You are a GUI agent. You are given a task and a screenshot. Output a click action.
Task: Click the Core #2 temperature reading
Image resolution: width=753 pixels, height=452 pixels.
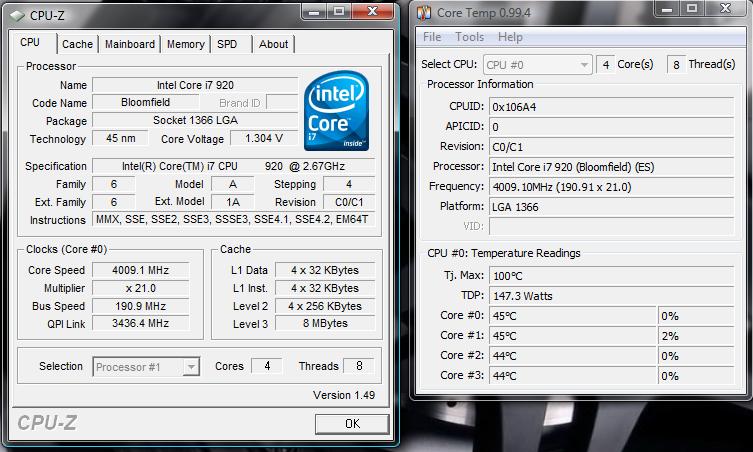[x=572, y=356]
